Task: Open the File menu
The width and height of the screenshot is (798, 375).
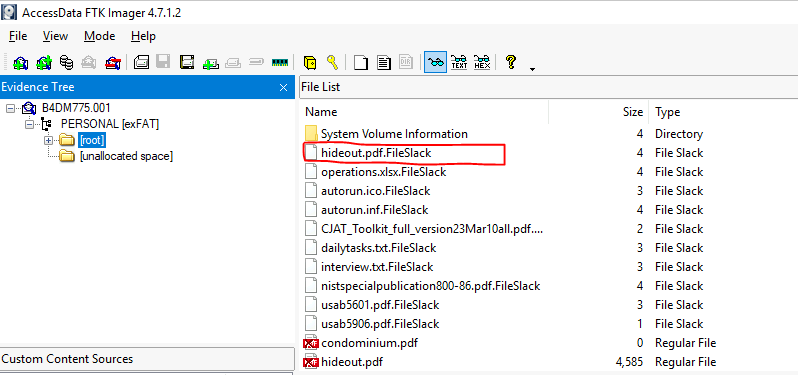Action: 18,36
